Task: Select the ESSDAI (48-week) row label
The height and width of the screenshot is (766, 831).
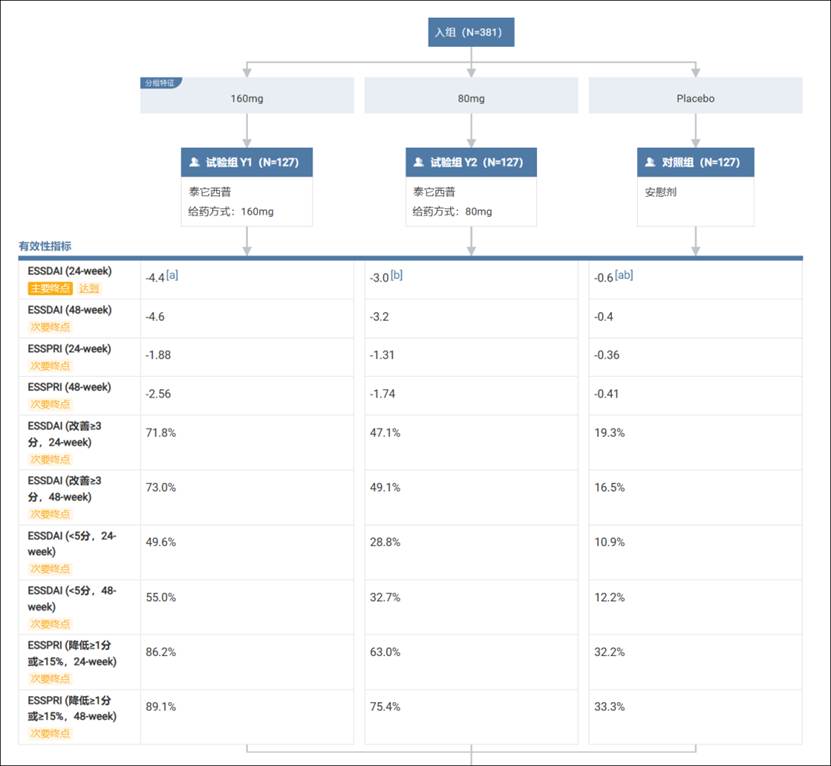Action: pos(69,310)
